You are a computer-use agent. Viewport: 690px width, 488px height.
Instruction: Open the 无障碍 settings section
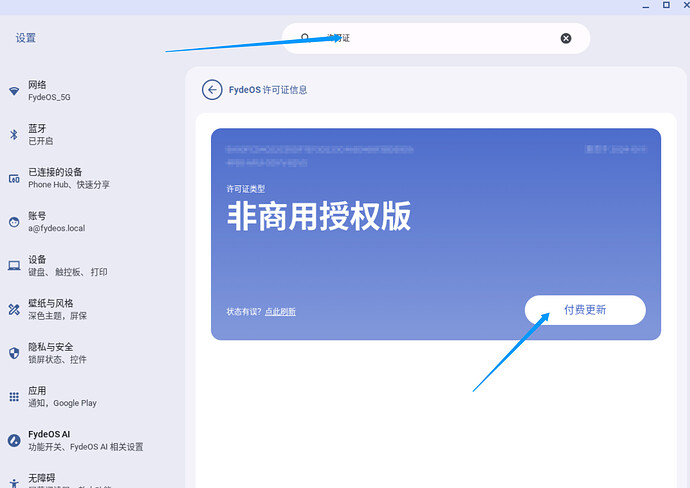(x=90, y=480)
